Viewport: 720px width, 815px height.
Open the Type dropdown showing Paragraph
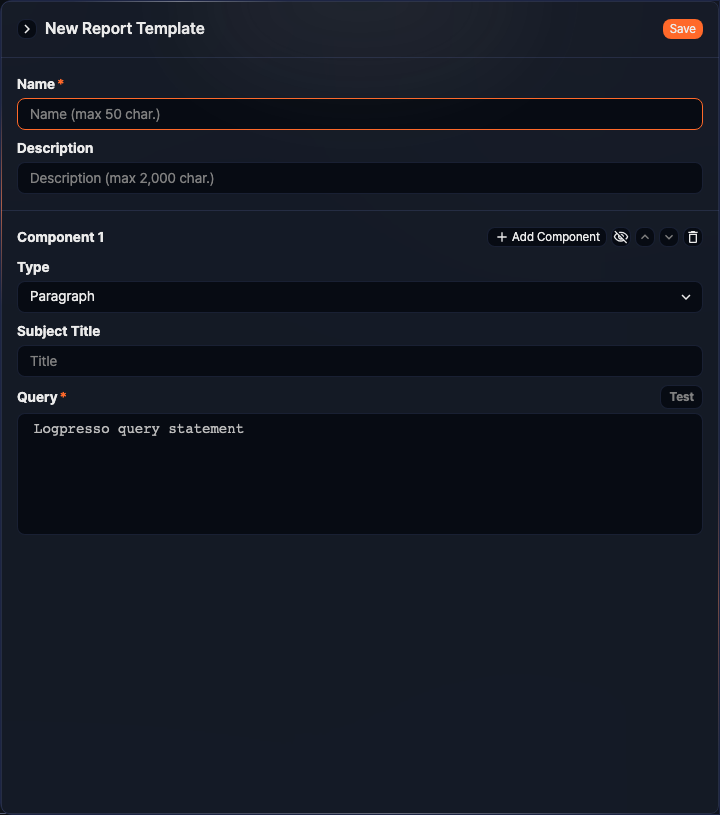360,297
